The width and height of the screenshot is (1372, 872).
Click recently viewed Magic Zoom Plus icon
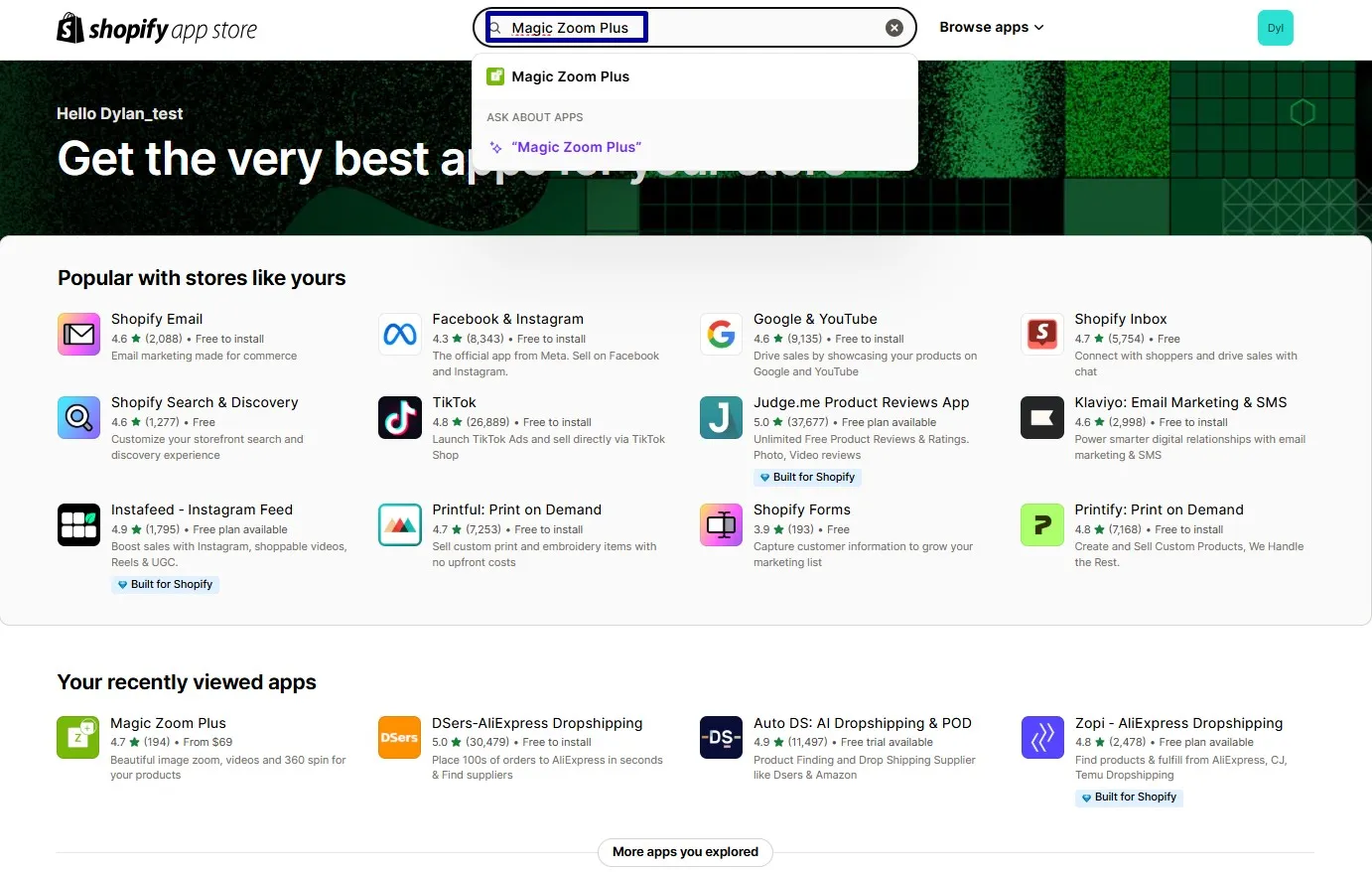click(78, 737)
